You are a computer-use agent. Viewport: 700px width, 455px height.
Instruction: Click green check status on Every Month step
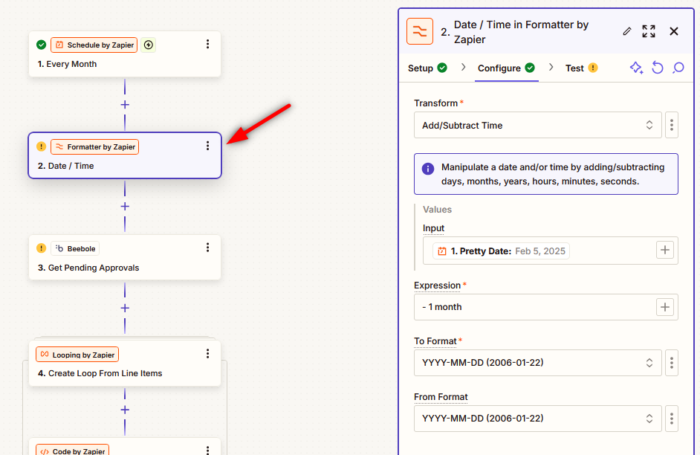coord(41,45)
